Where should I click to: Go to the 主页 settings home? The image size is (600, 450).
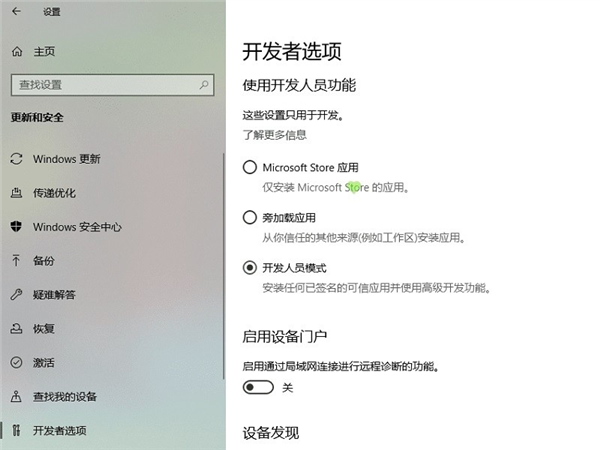pos(44,51)
